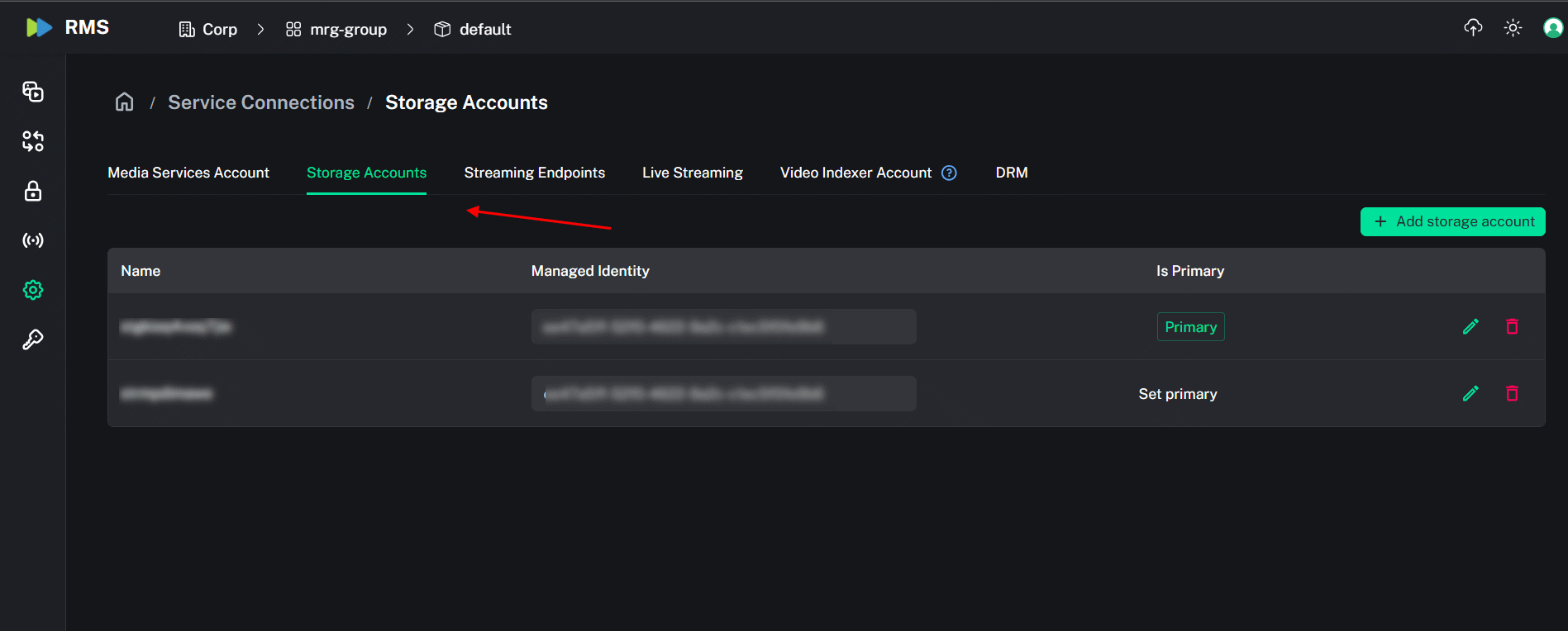Open the transforms sidebar icon
The image size is (1568, 631).
click(x=33, y=141)
